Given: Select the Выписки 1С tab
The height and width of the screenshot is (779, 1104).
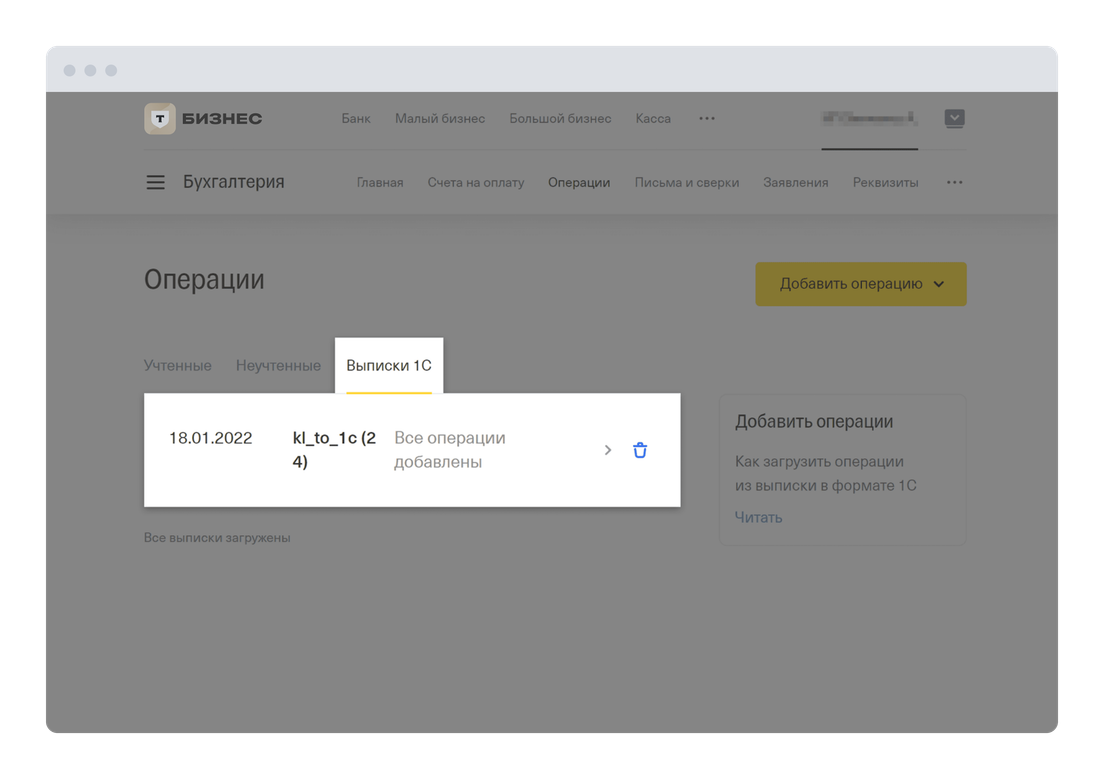Looking at the screenshot, I should coord(389,366).
